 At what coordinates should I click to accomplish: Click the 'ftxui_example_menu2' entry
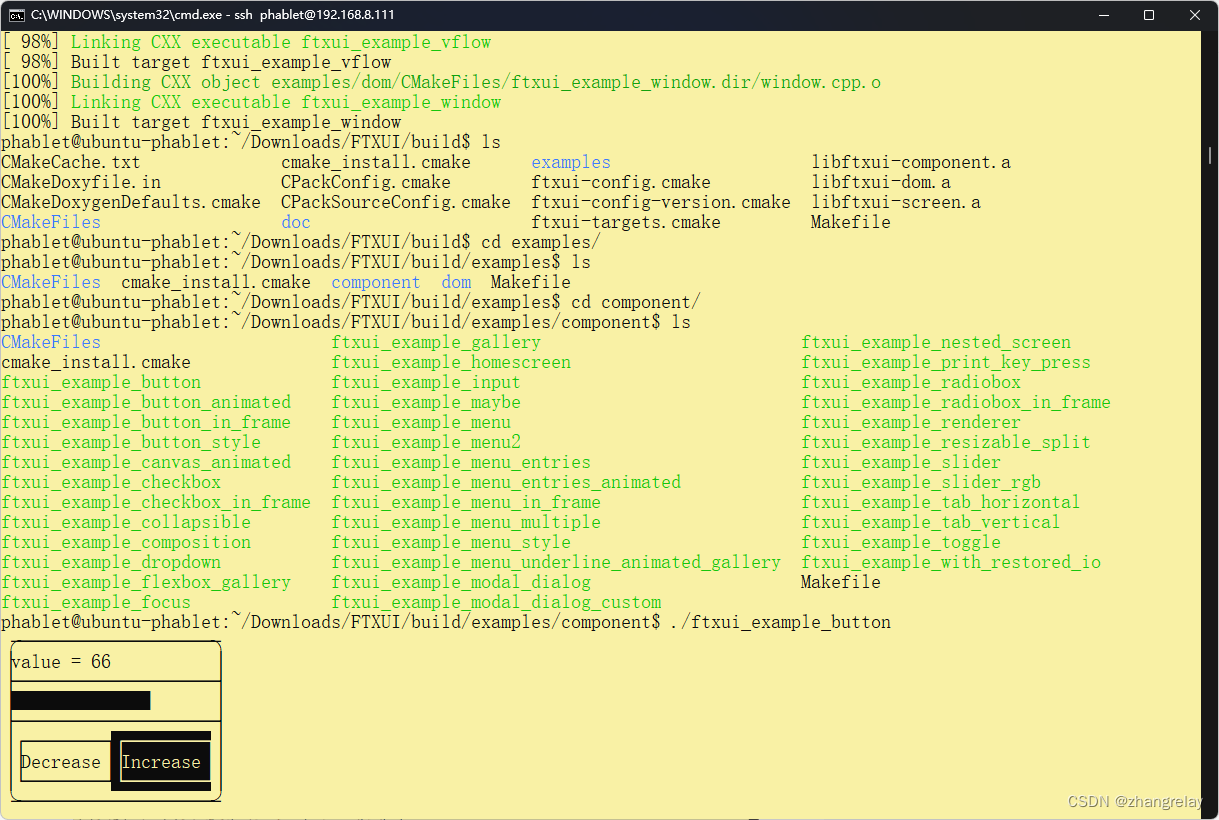[426, 442]
